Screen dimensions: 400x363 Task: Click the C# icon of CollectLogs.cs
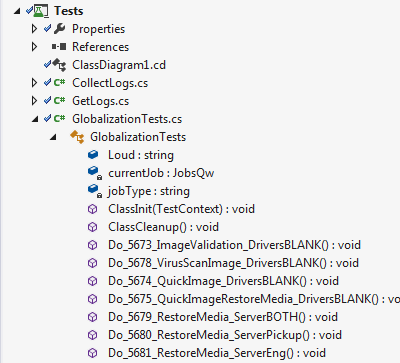[59, 82]
